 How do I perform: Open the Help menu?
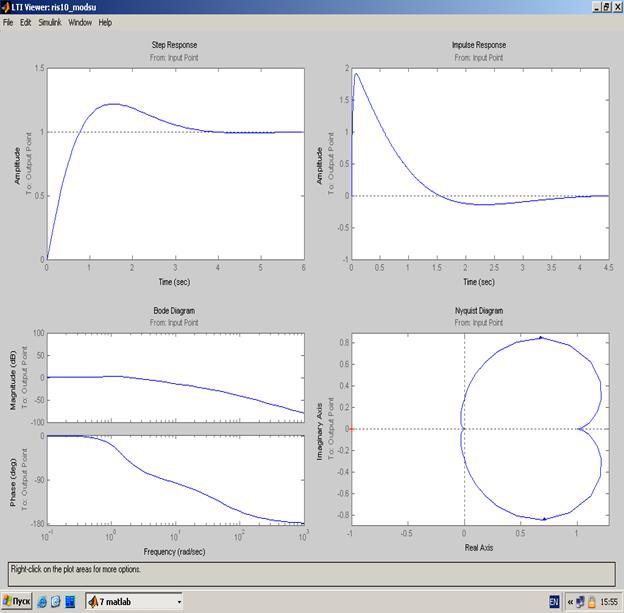(x=105, y=22)
